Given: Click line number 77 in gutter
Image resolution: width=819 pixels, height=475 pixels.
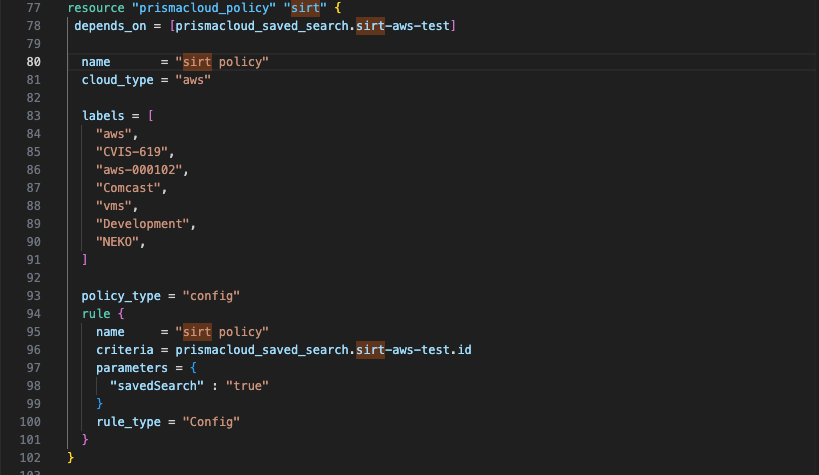Looking at the screenshot, I should pyautogui.click(x=33, y=8).
